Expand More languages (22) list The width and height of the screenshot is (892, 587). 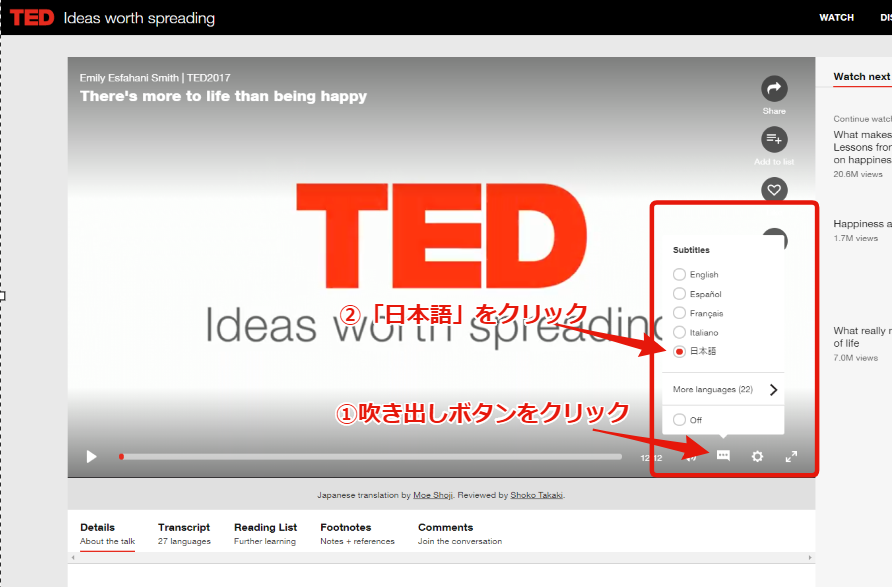click(724, 390)
